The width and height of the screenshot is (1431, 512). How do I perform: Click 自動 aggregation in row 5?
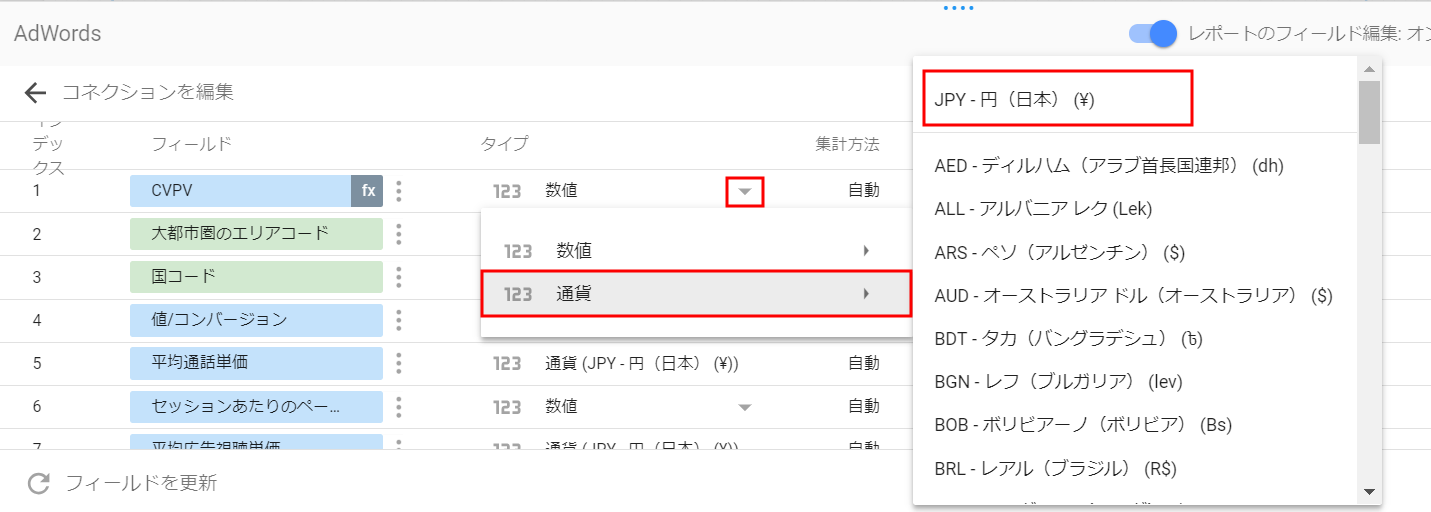pos(864,363)
